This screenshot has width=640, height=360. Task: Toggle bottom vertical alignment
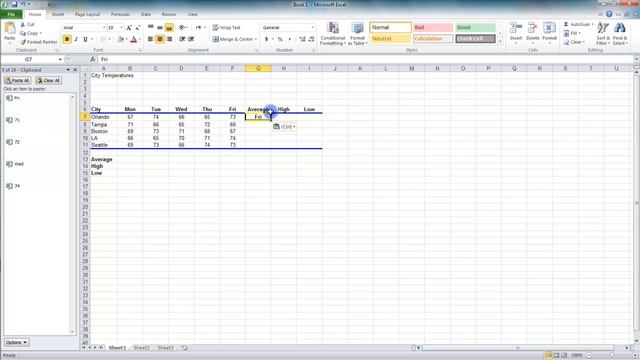(169, 27)
